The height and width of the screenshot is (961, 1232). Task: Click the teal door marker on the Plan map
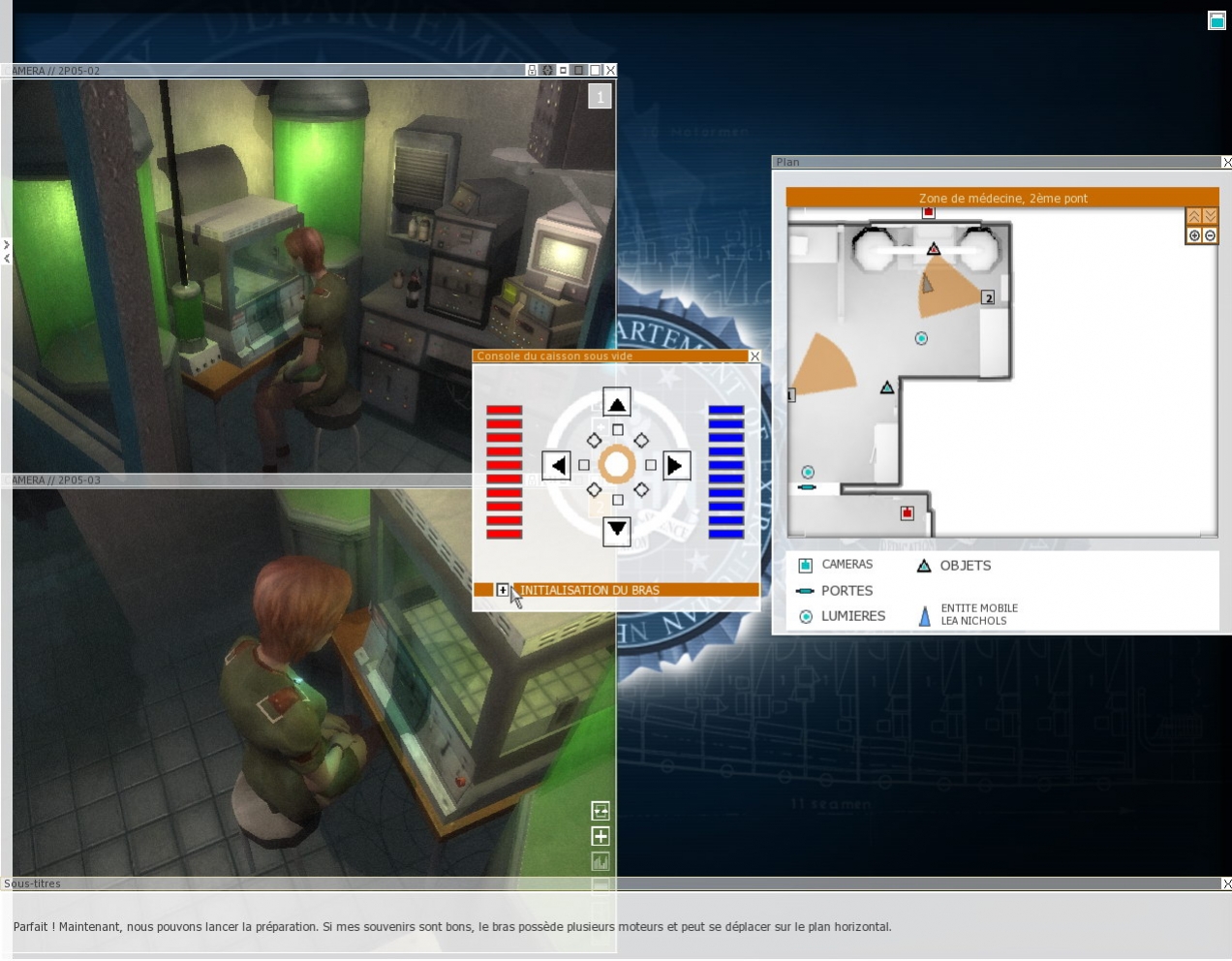click(x=807, y=487)
